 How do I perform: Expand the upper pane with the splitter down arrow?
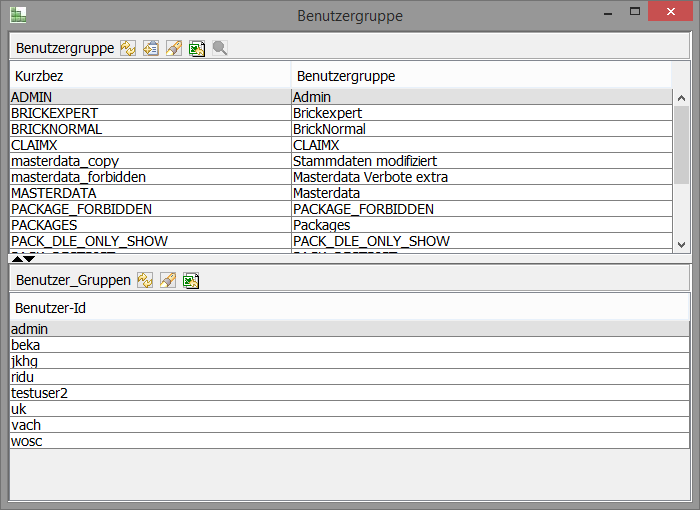[31, 258]
